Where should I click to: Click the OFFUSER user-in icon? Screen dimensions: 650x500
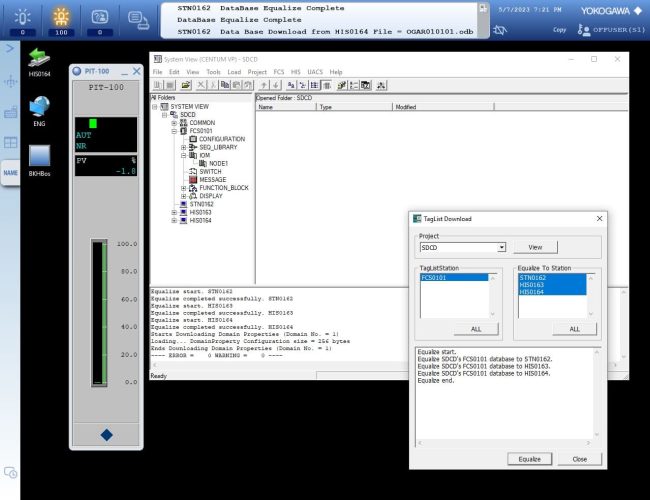pos(583,30)
